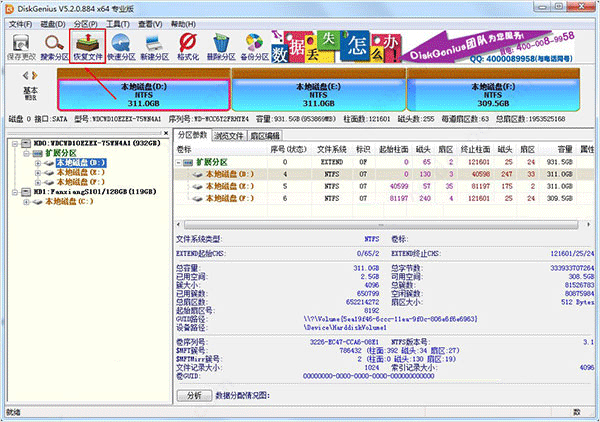
Task: Click the Delete Partition (删除分区) icon
Action: click(x=221, y=47)
